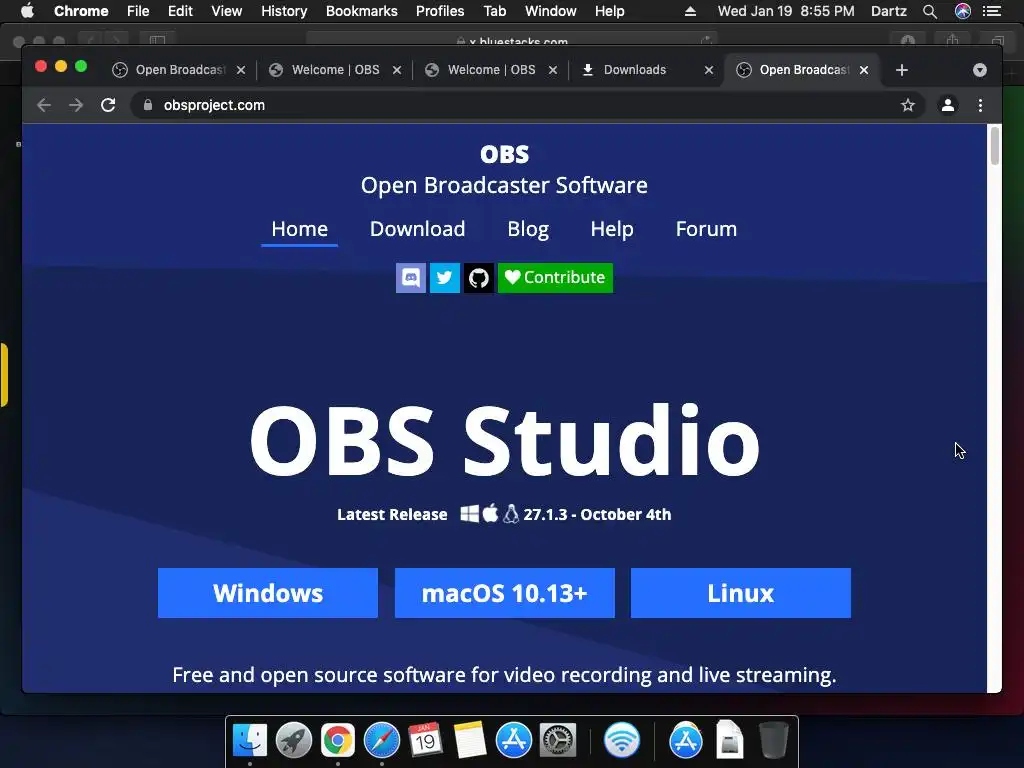Image resolution: width=1024 pixels, height=768 pixels.
Task: Open the Profiles menu
Action: tap(440, 11)
